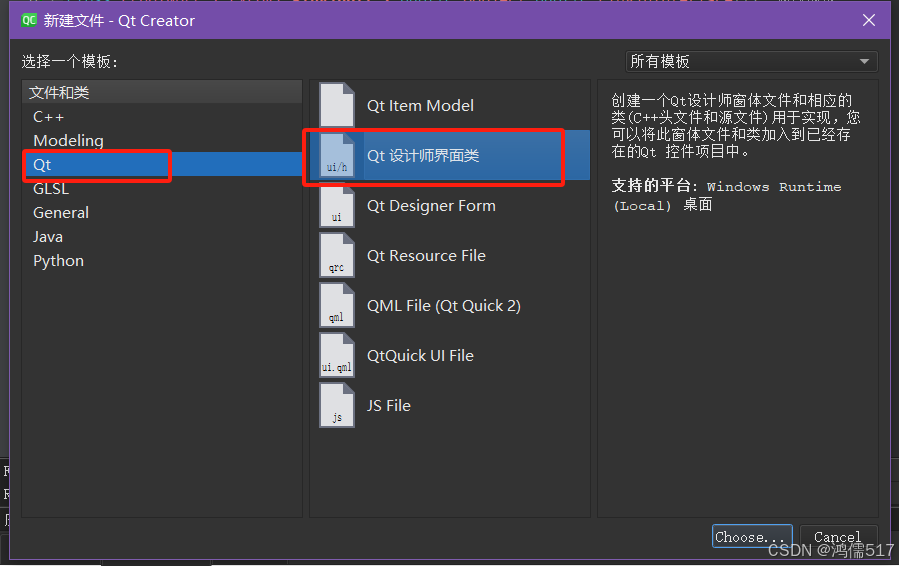Select the Java category
Screen dimensions: 899x566
[162, 237]
